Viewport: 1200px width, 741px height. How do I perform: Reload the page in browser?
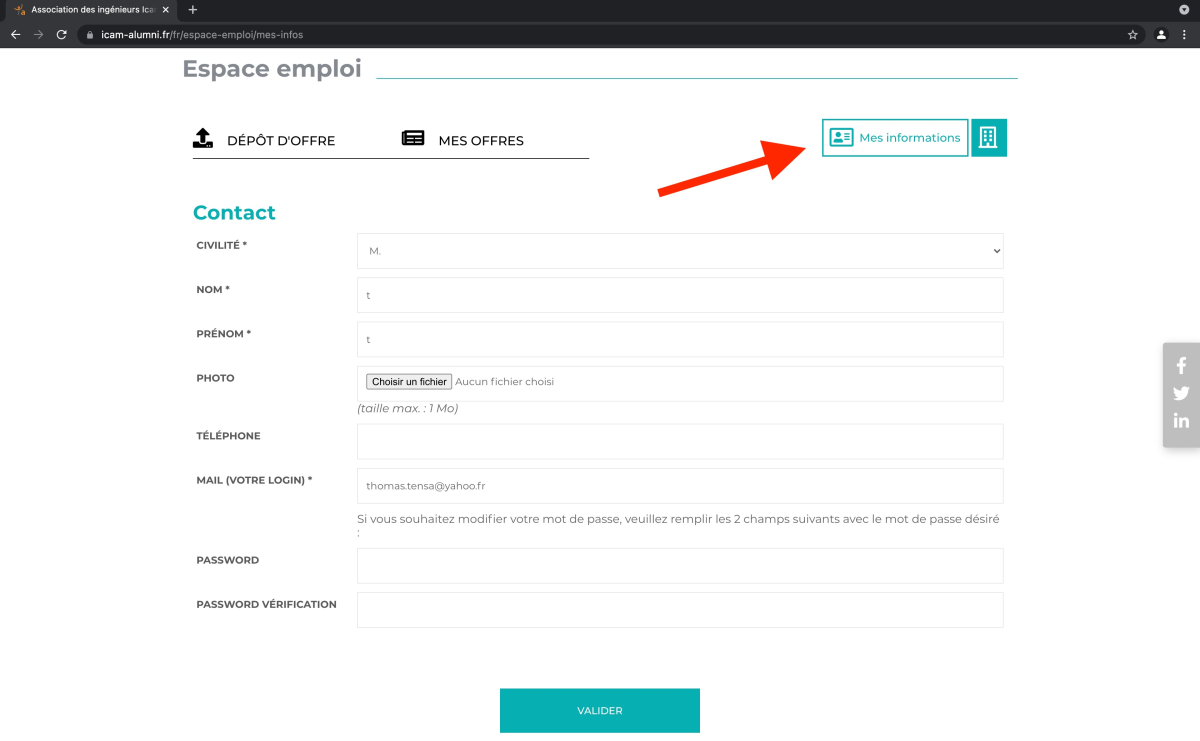(x=62, y=34)
